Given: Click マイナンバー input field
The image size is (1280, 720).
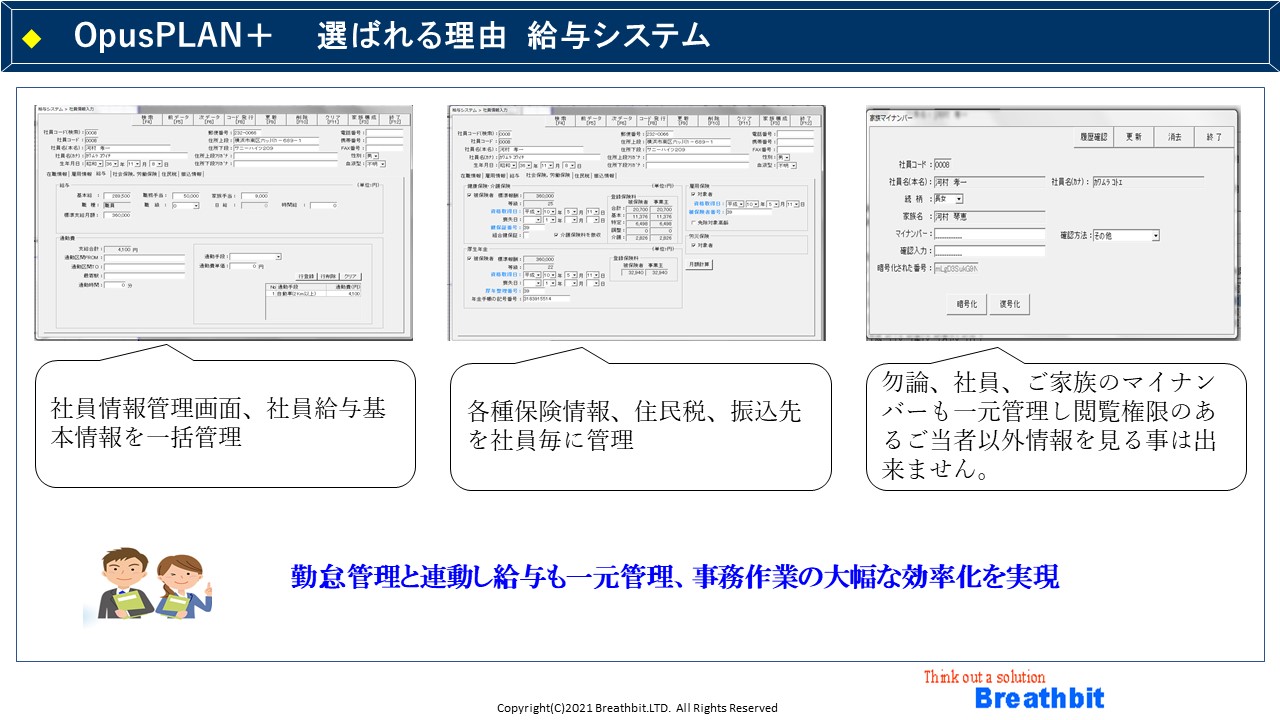Looking at the screenshot, I should point(989,234).
